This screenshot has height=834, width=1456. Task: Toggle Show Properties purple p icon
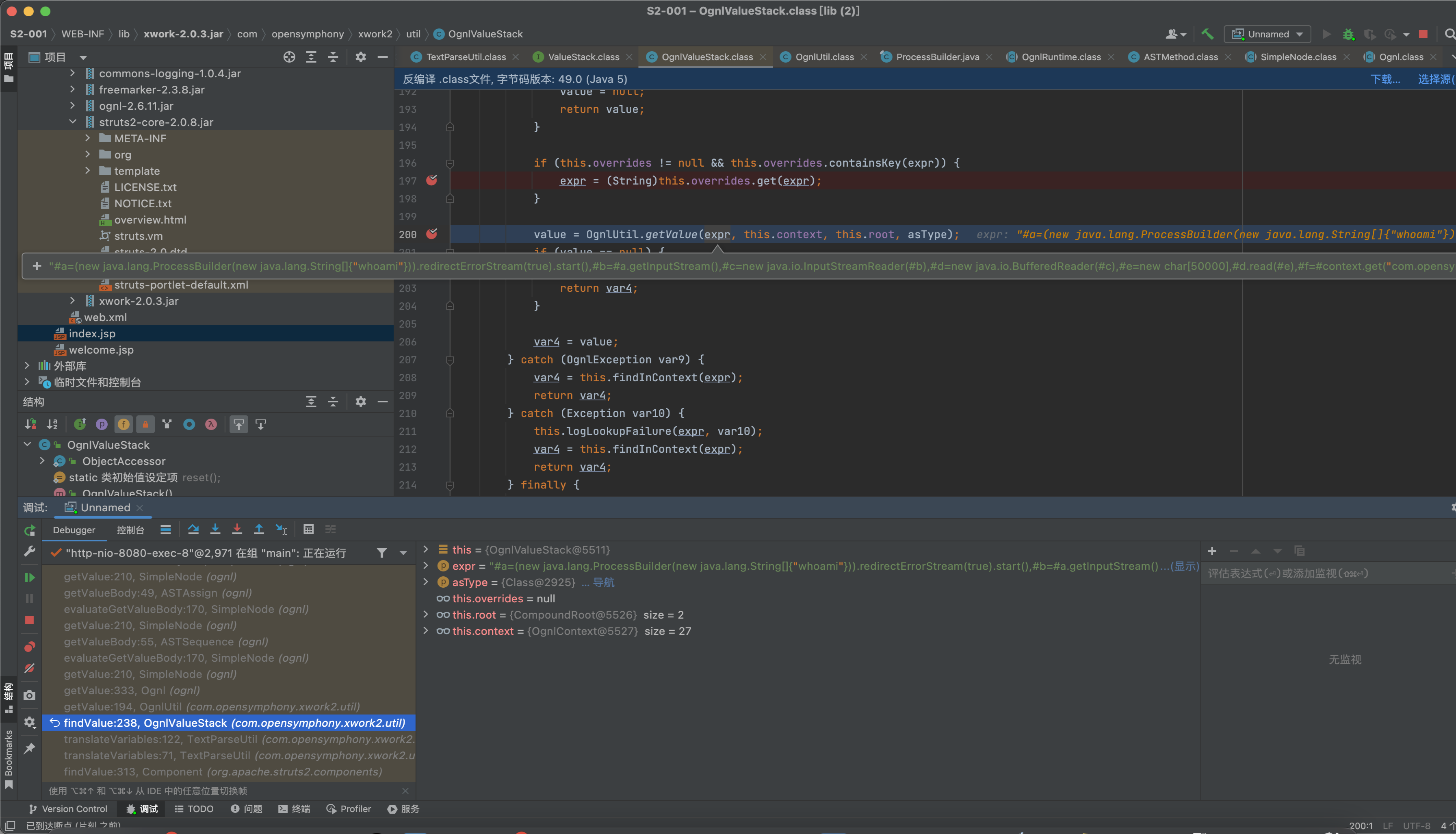[x=101, y=424]
